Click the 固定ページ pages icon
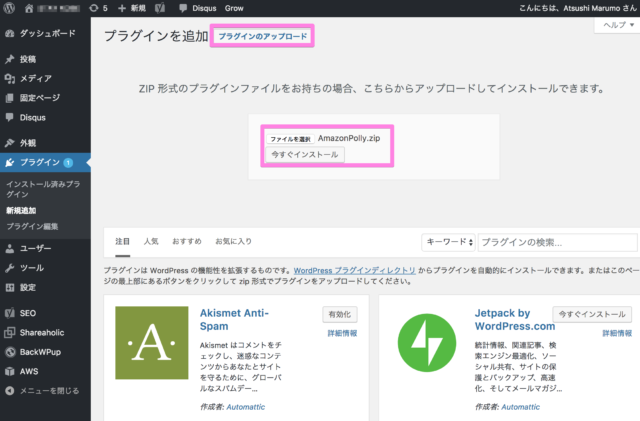Viewport: 640px width, 421px height. pyautogui.click(x=10, y=98)
